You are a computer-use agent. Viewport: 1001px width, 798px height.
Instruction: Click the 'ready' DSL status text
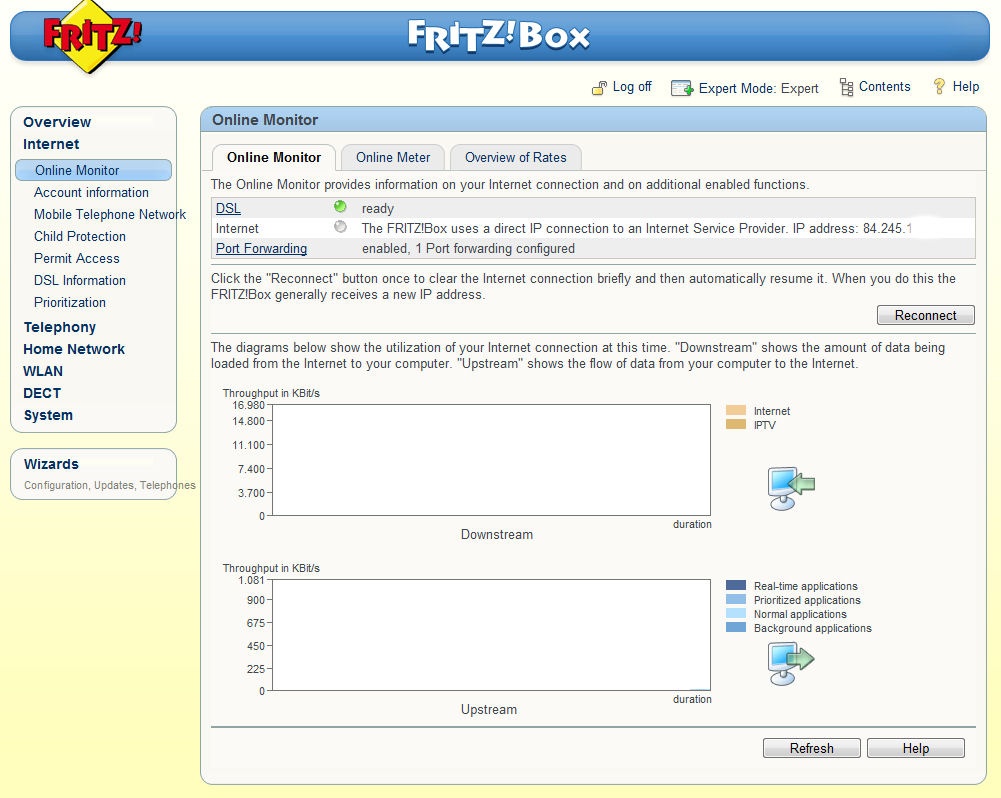point(378,208)
